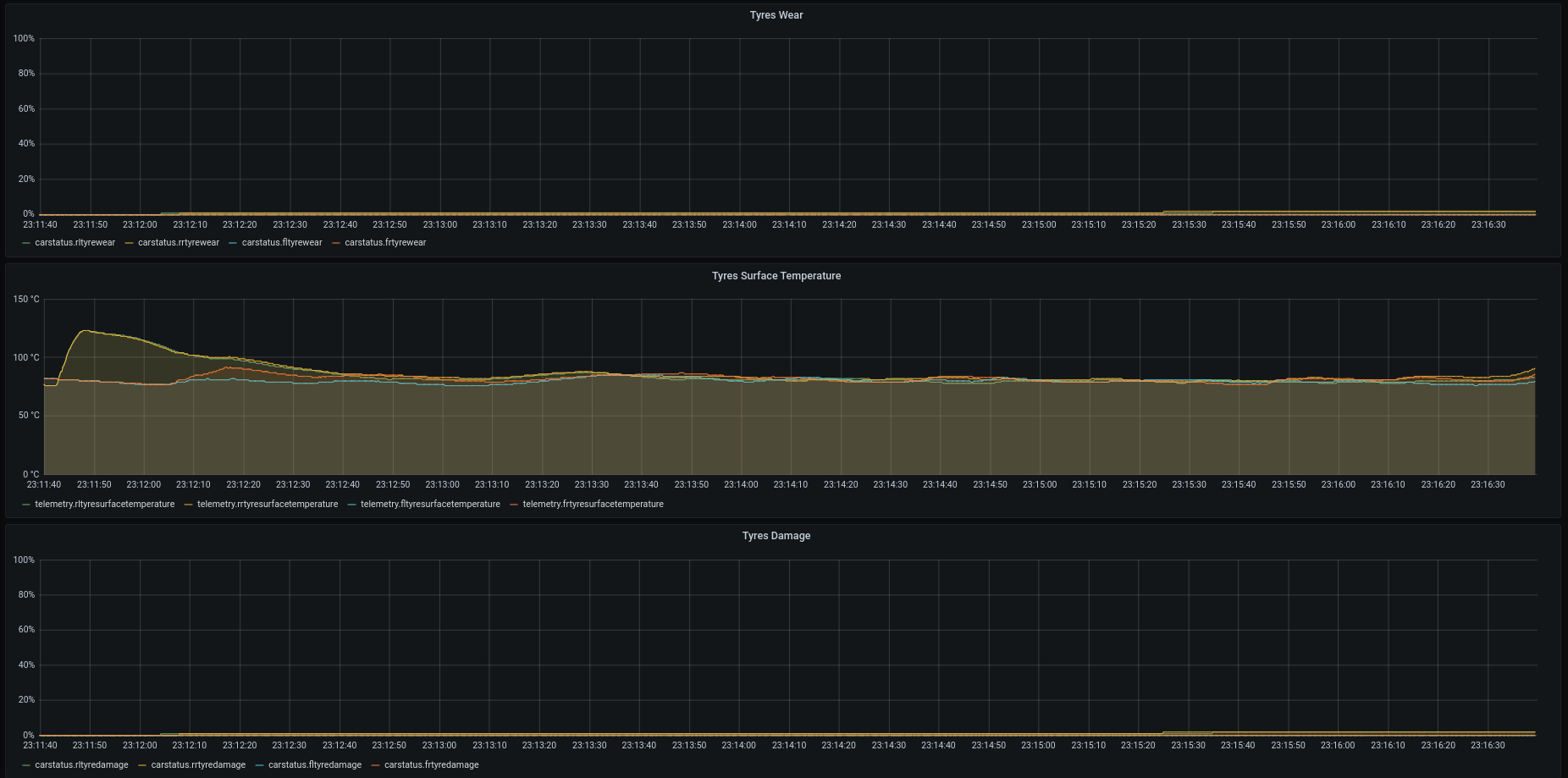Toggle carstatus.rltyrewear series in legend
The height and width of the screenshot is (778, 1568).
coord(75,243)
